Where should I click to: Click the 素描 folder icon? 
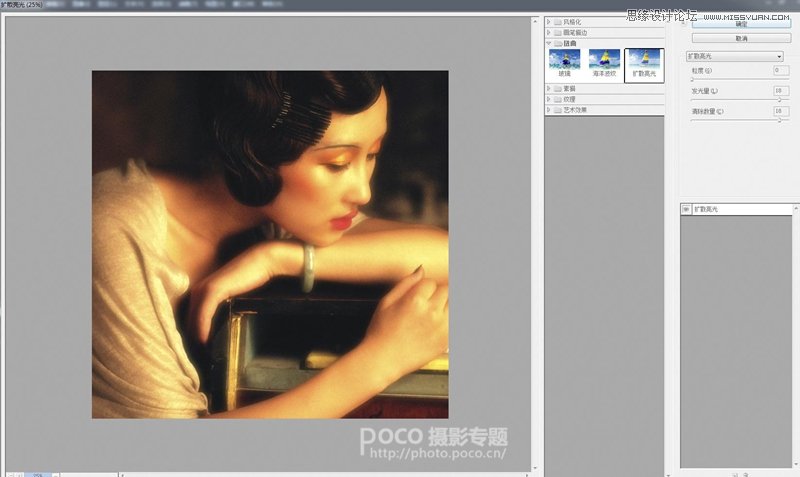[558, 89]
